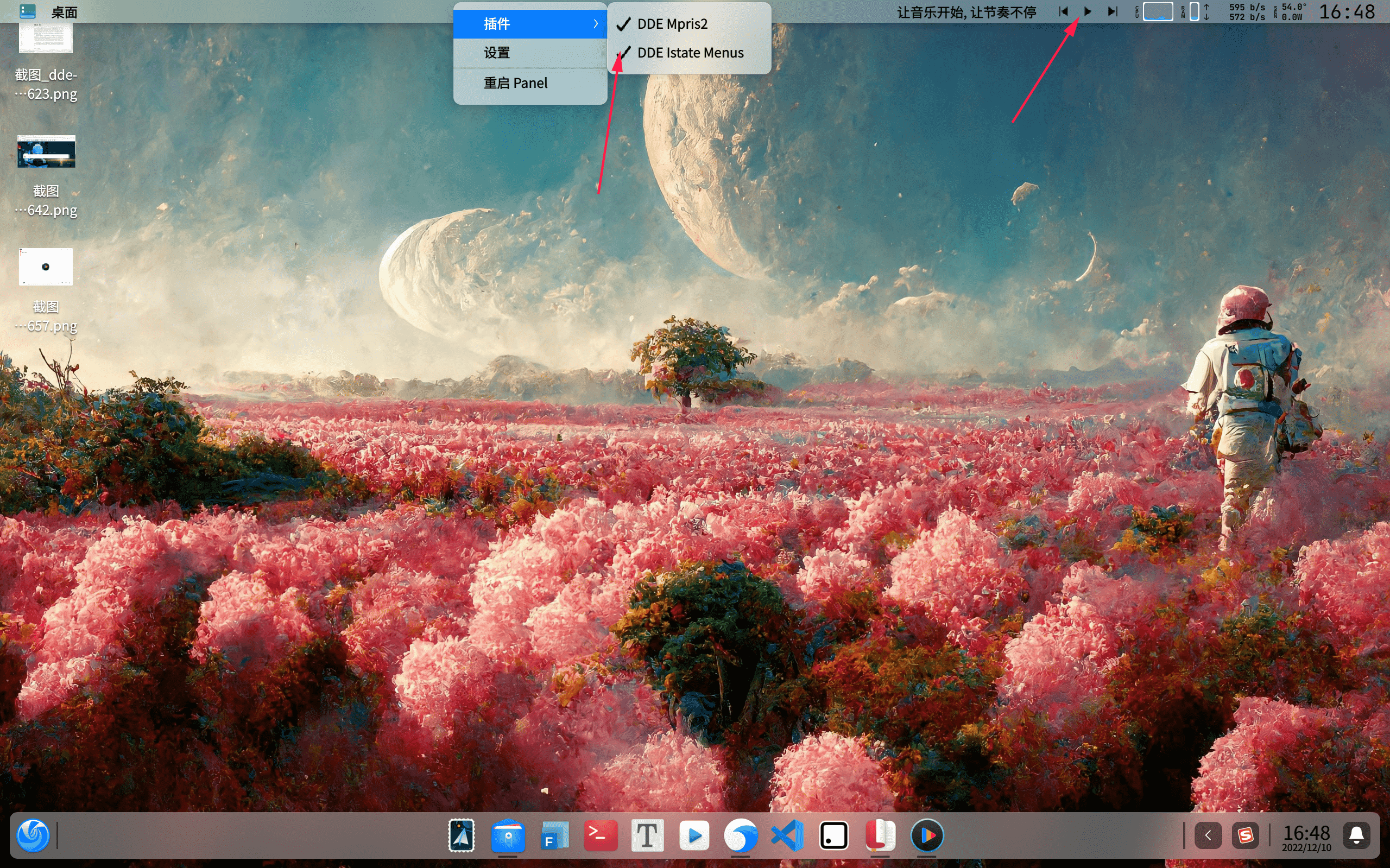Open the red book reader app in dock
Viewport: 1390px width, 868px height.
(881, 835)
